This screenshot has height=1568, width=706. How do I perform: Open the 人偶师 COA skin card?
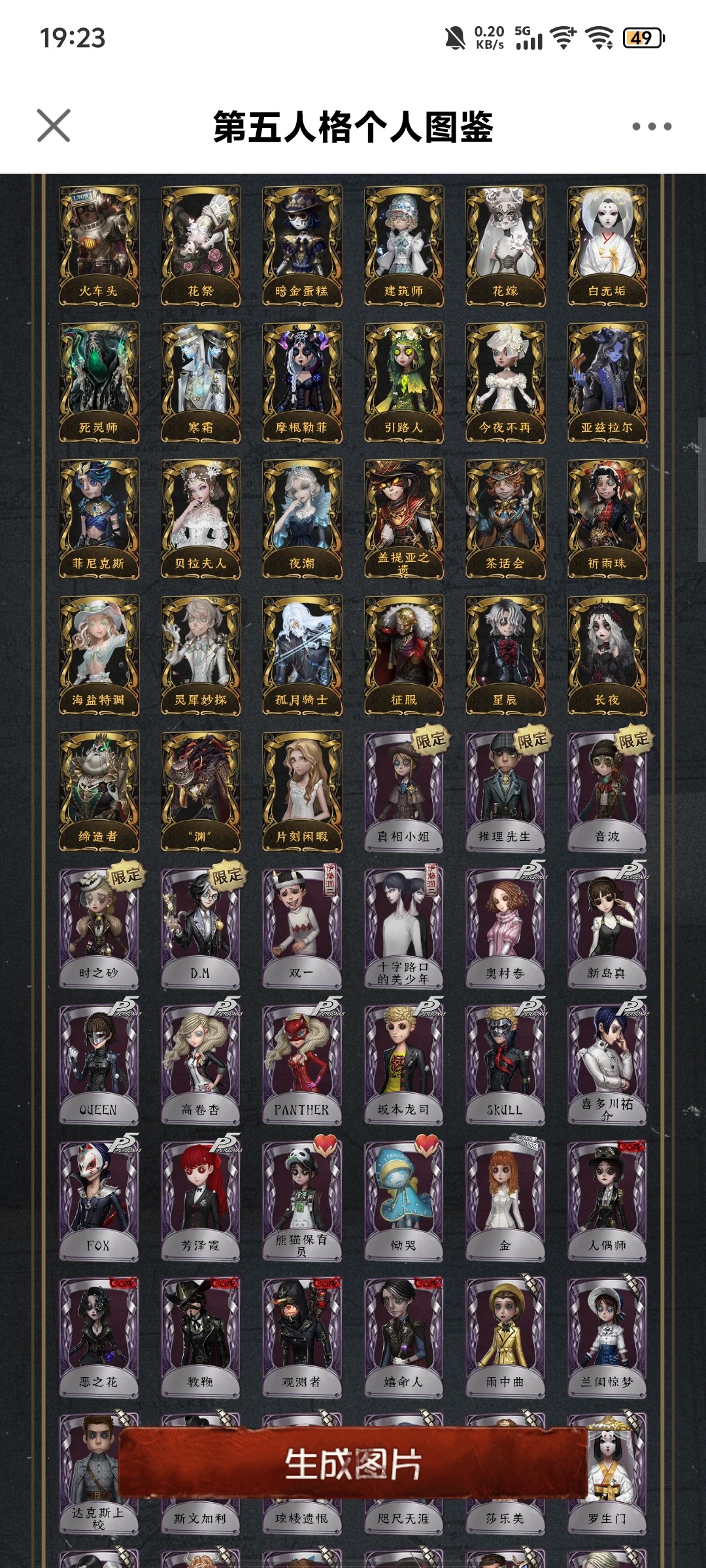click(607, 1201)
